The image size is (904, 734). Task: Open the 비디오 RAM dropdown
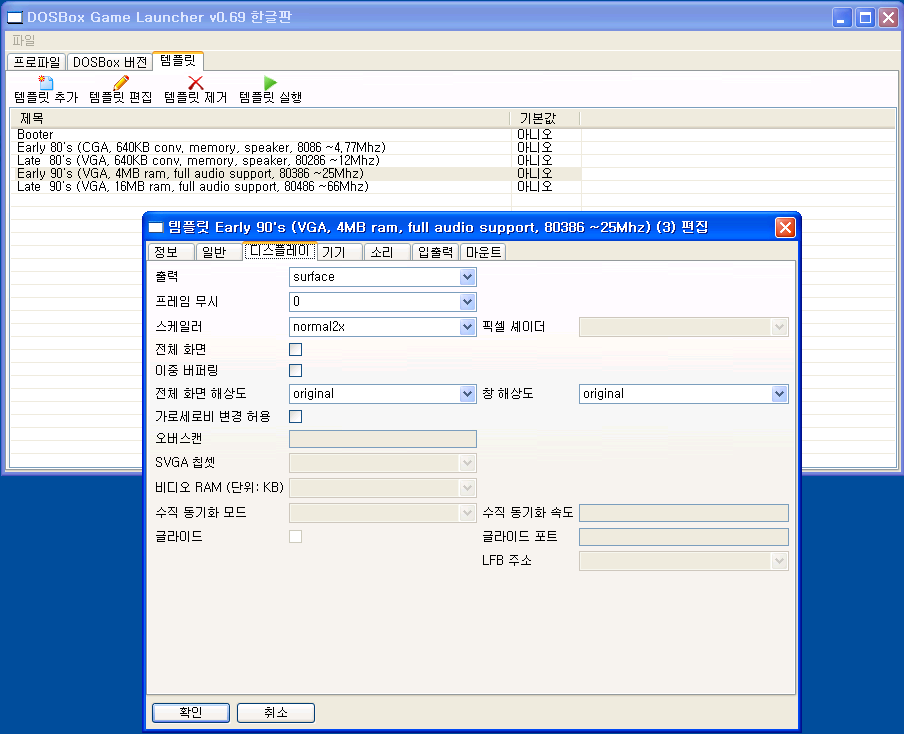pyautogui.click(x=468, y=488)
